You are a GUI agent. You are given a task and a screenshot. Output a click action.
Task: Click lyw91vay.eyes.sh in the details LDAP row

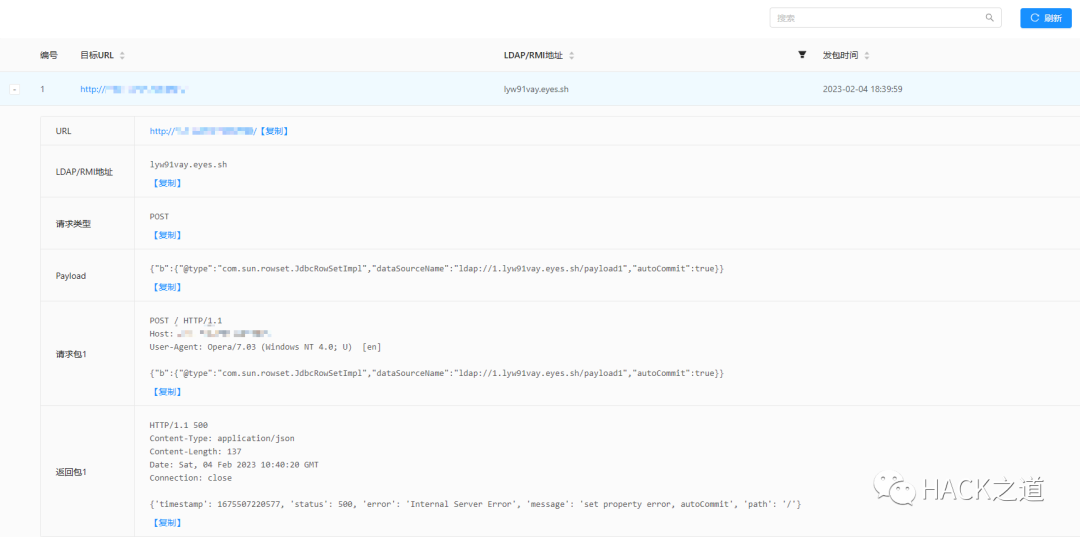point(188,165)
